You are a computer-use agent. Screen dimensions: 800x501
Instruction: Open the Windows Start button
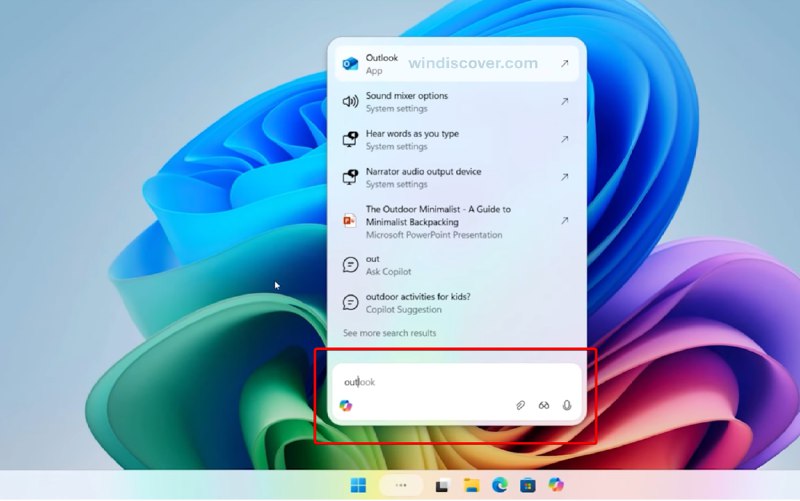358,485
